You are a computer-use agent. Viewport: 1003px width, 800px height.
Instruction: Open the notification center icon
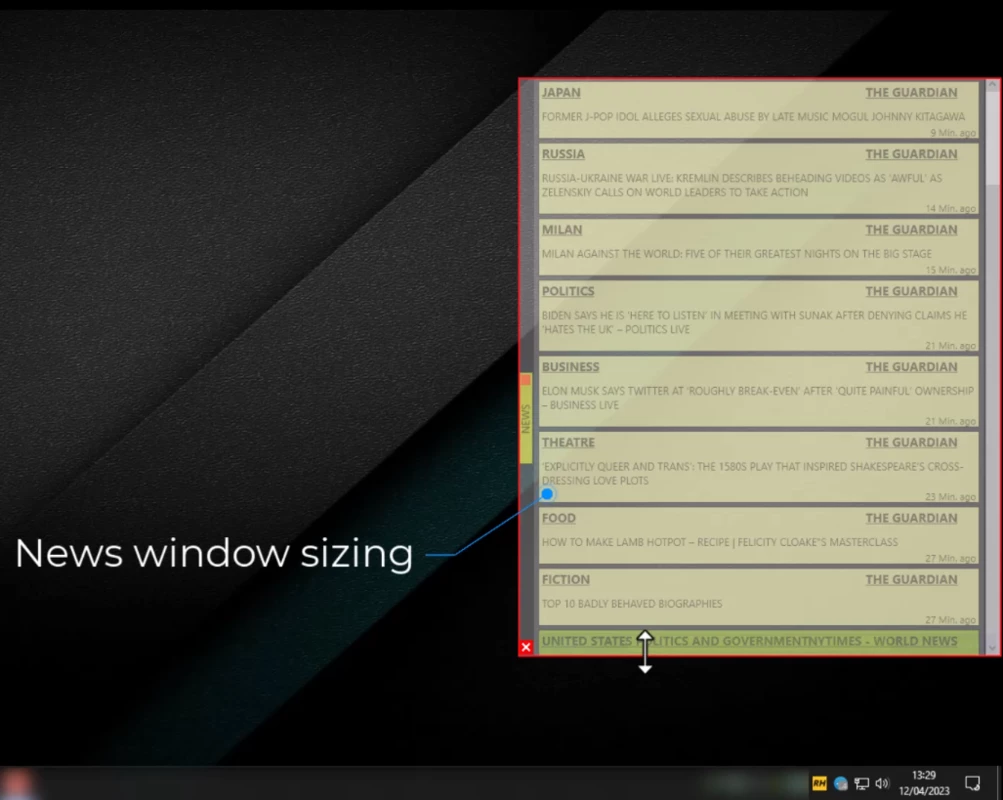[972, 783]
